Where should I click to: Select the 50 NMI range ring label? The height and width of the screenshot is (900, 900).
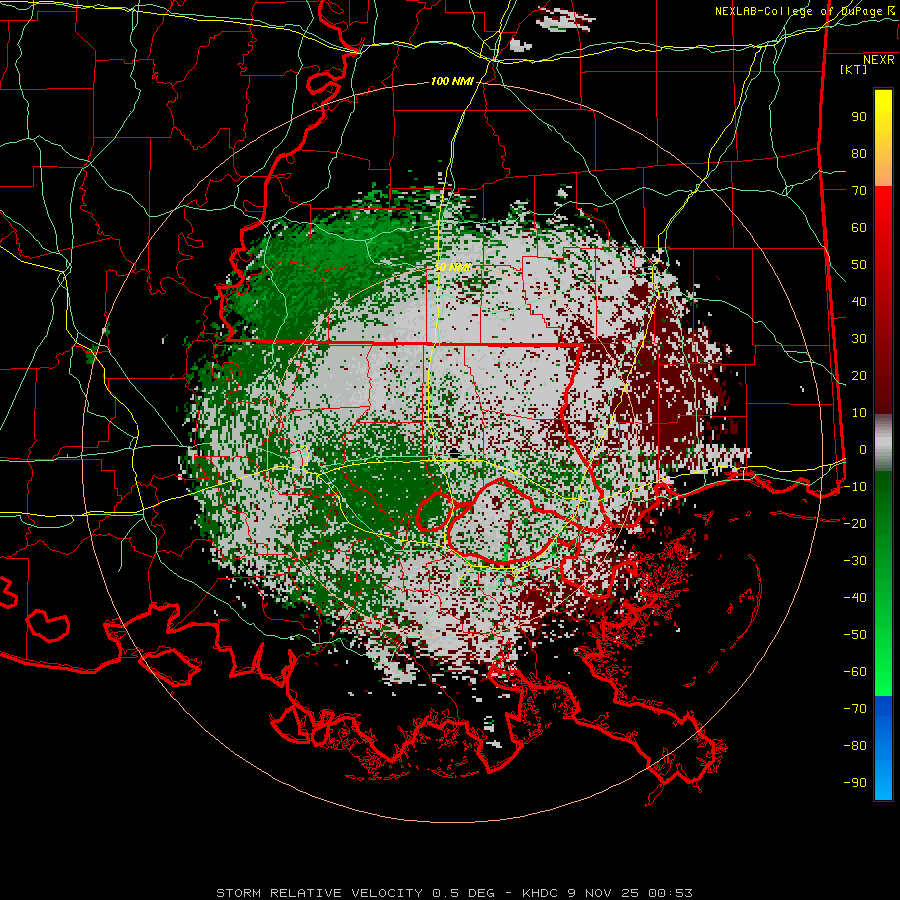click(x=452, y=267)
